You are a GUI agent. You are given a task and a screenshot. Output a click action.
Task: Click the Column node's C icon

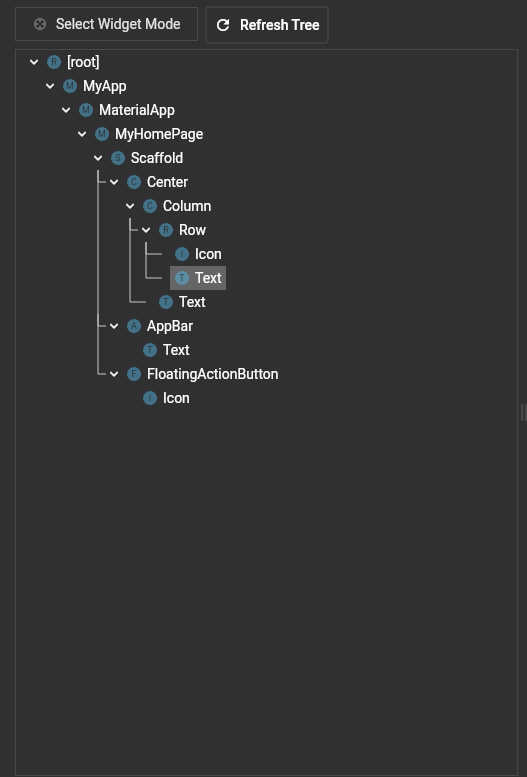(x=150, y=206)
